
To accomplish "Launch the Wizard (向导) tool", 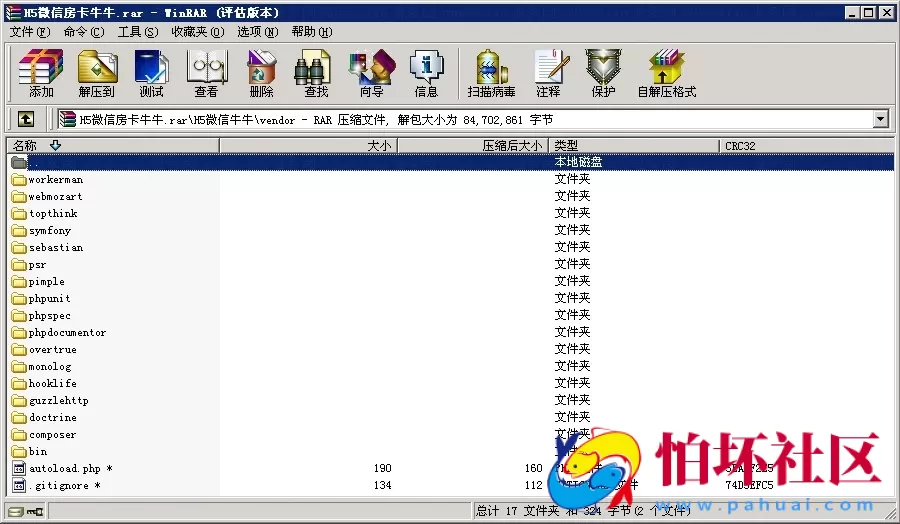I will click(x=371, y=73).
